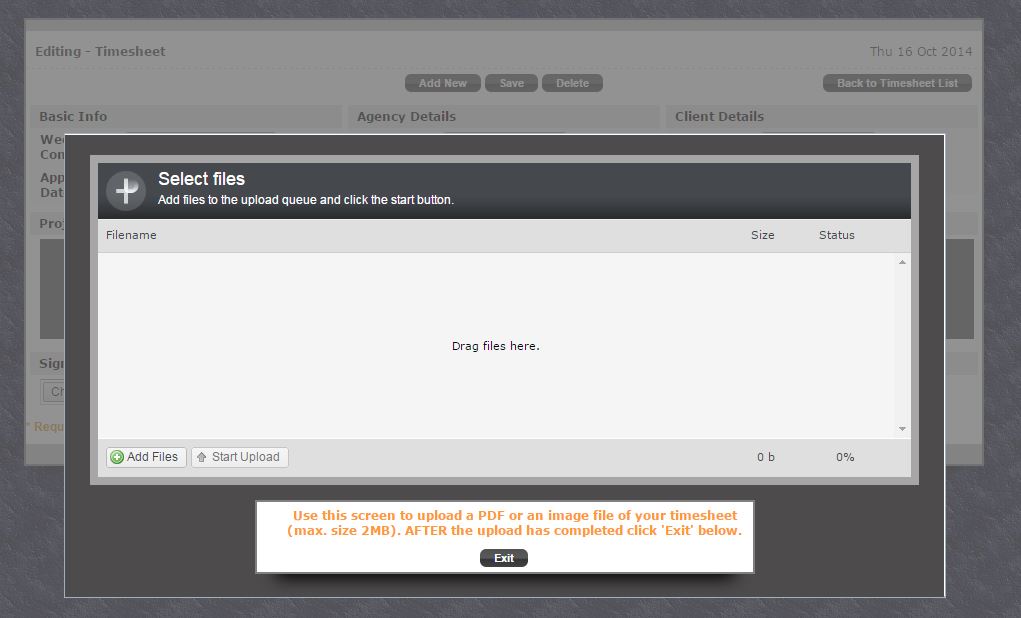Click the 0% upload progress indicator
Viewport: 1021px width, 618px height.
(844, 457)
